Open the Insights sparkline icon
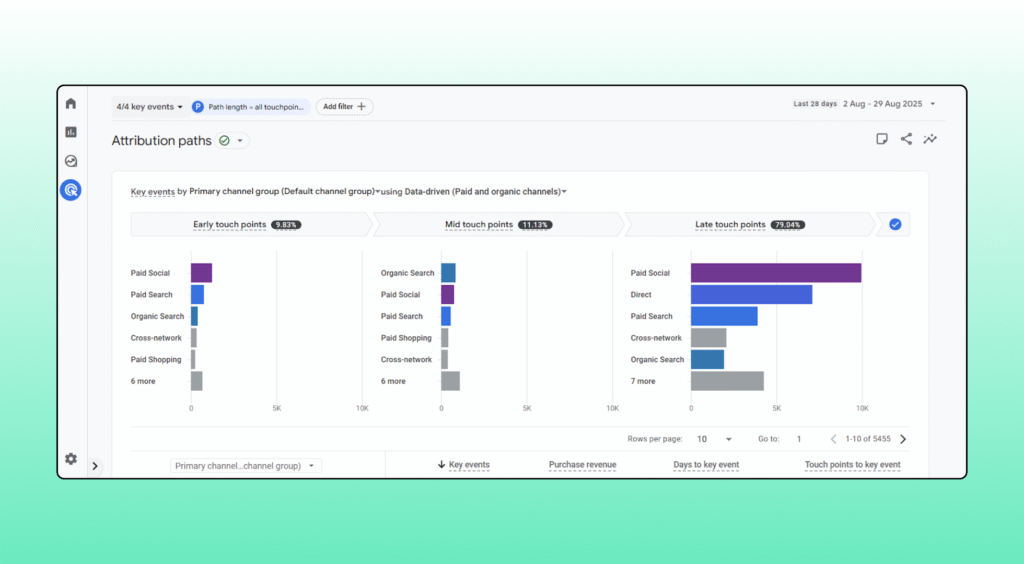Screen dimensions: 1024x564 pyautogui.click(x=930, y=139)
